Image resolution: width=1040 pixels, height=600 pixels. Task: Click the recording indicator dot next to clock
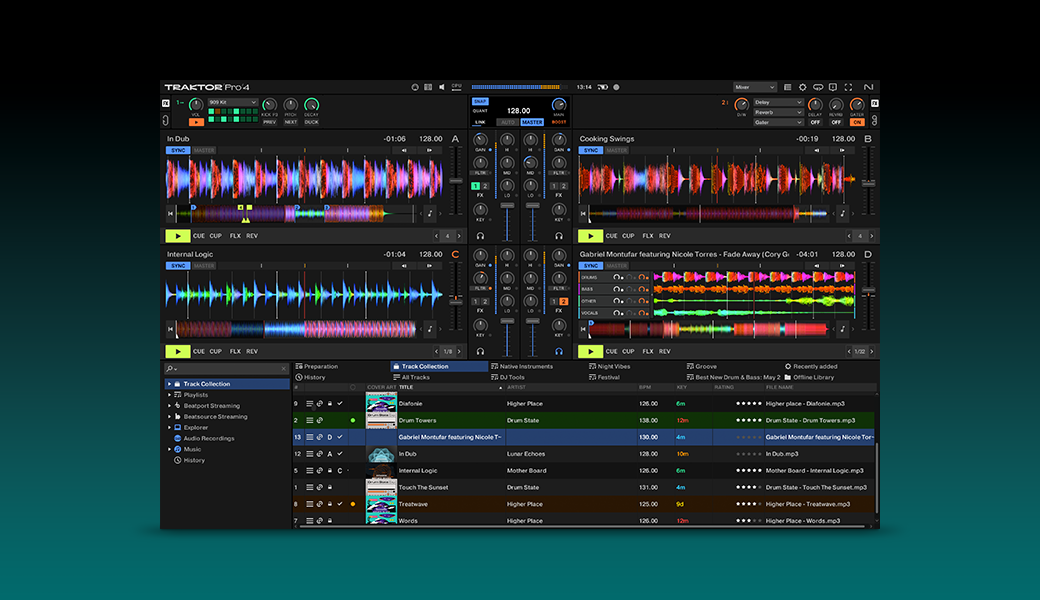[616, 87]
